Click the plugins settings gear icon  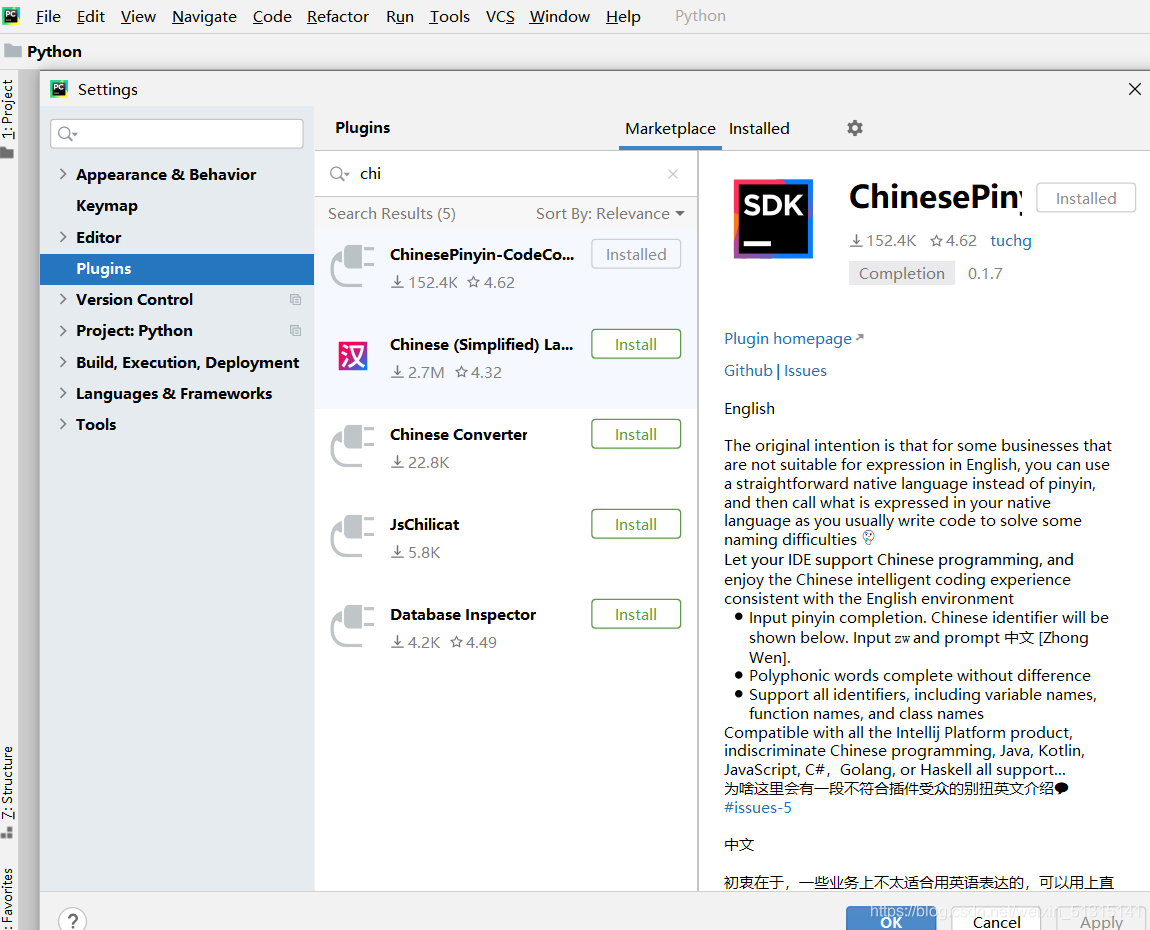854,128
